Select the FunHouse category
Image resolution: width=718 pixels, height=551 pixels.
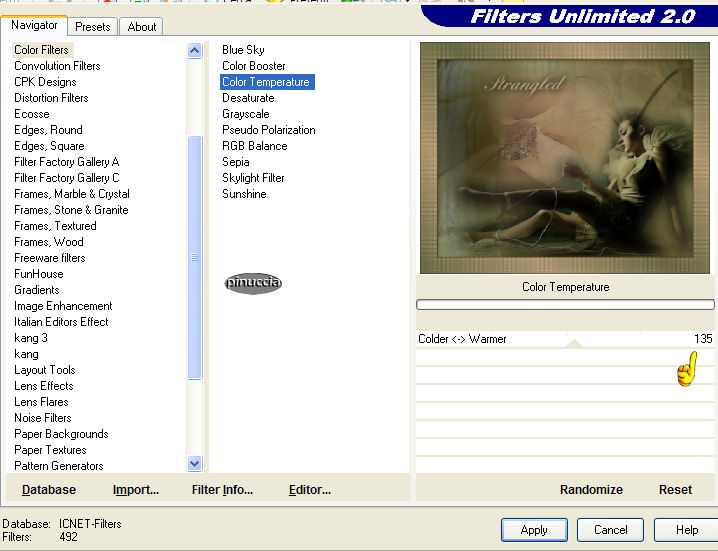click(38, 274)
